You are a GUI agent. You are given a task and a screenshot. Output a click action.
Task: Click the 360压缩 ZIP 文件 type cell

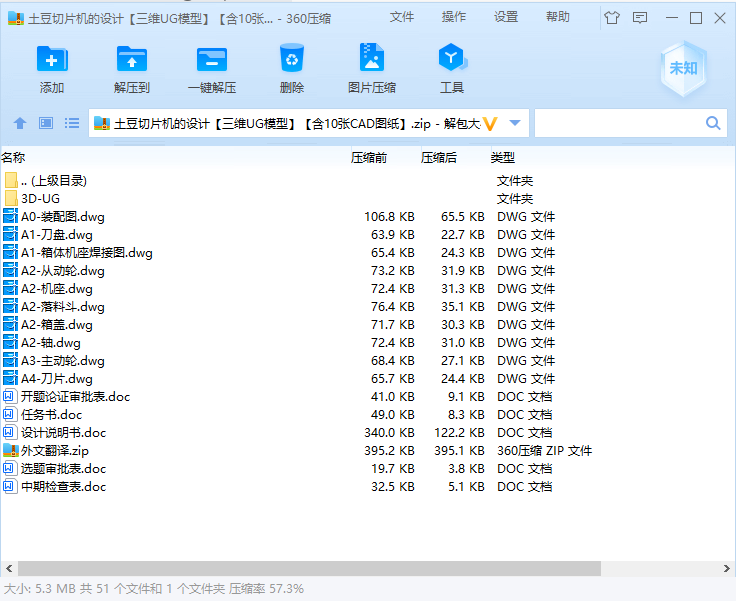click(x=544, y=451)
